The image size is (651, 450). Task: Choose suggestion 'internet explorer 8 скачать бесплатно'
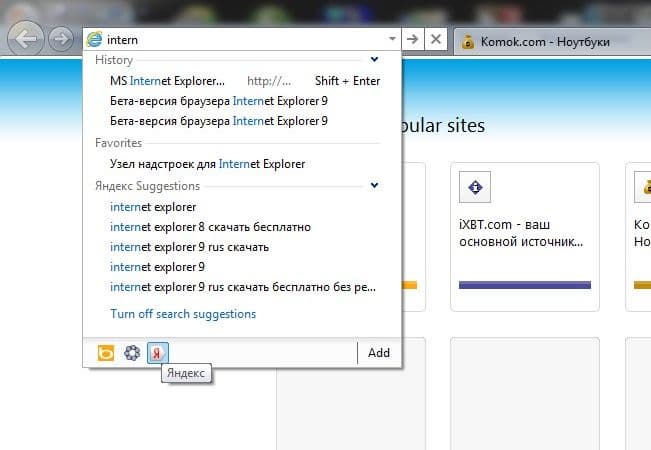pyautogui.click(x=210, y=227)
